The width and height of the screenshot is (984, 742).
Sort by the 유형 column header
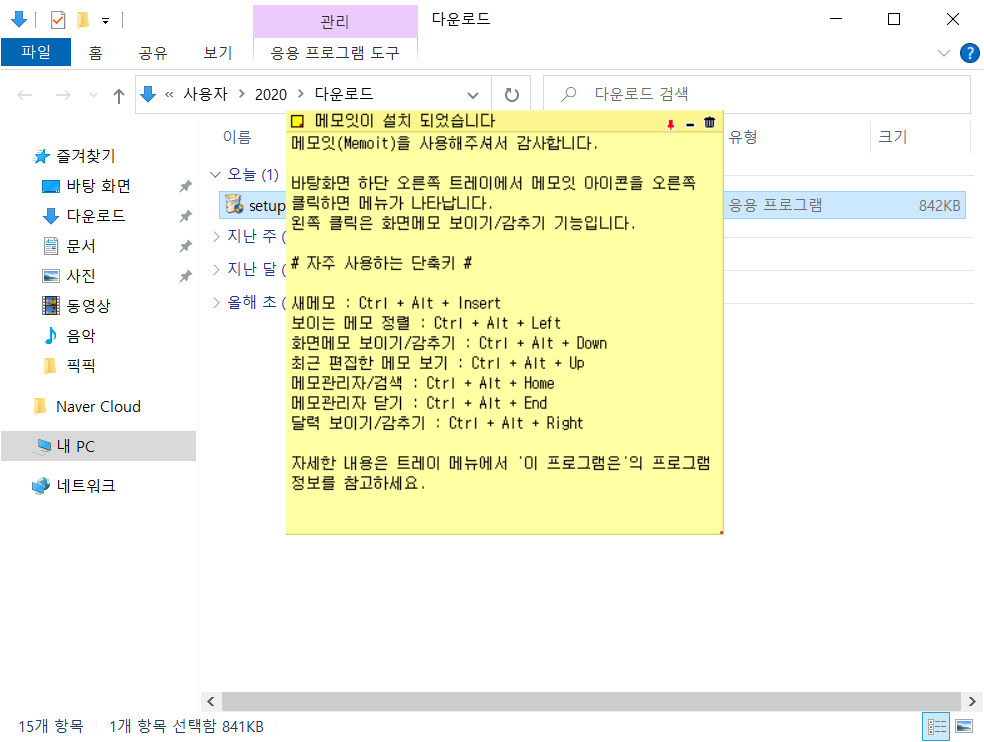pyautogui.click(x=743, y=137)
